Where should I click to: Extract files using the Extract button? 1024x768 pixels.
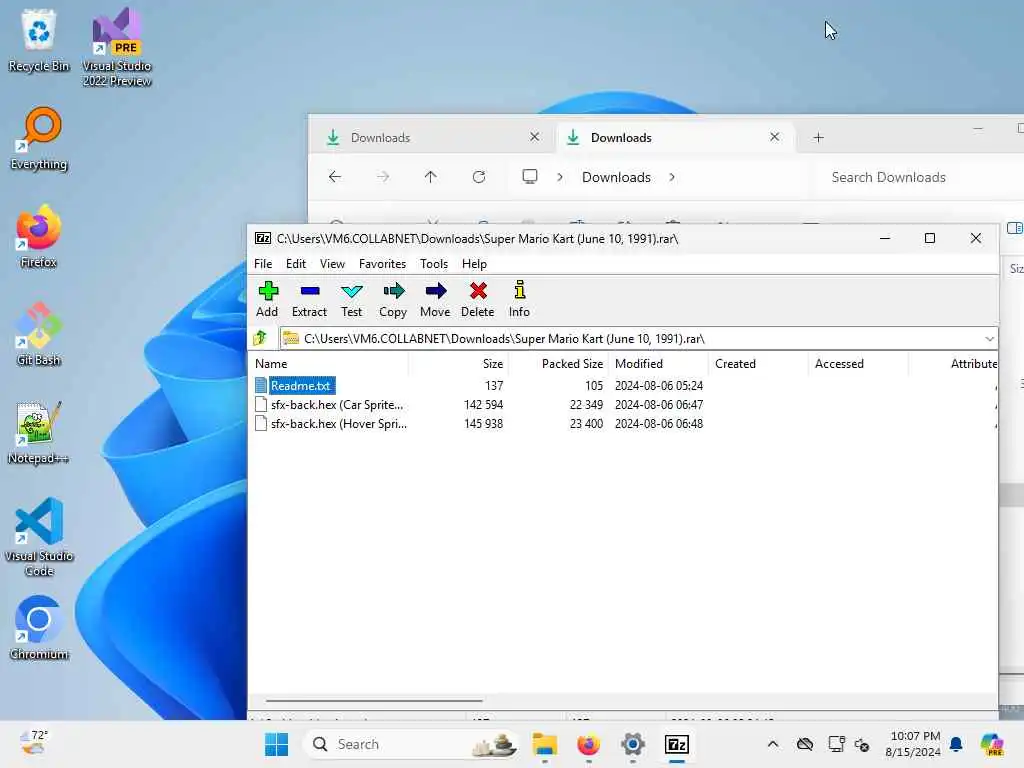(310, 299)
